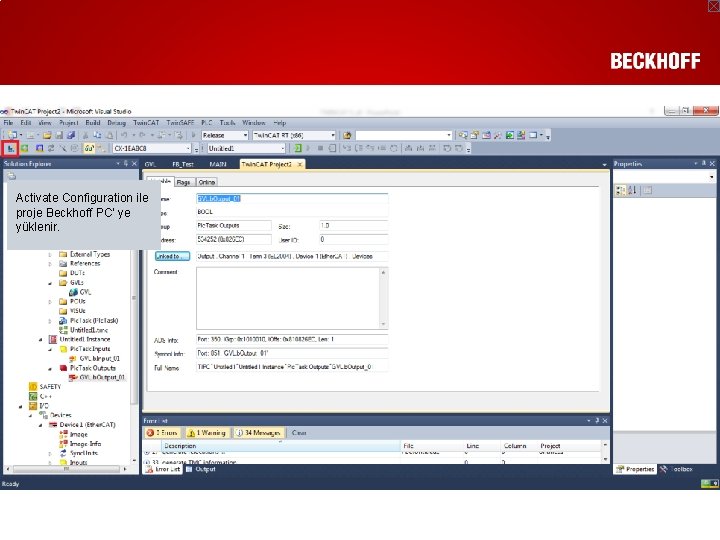Click the Open File folder icon
Viewport: 720px width, 540px height.
click(47, 135)
